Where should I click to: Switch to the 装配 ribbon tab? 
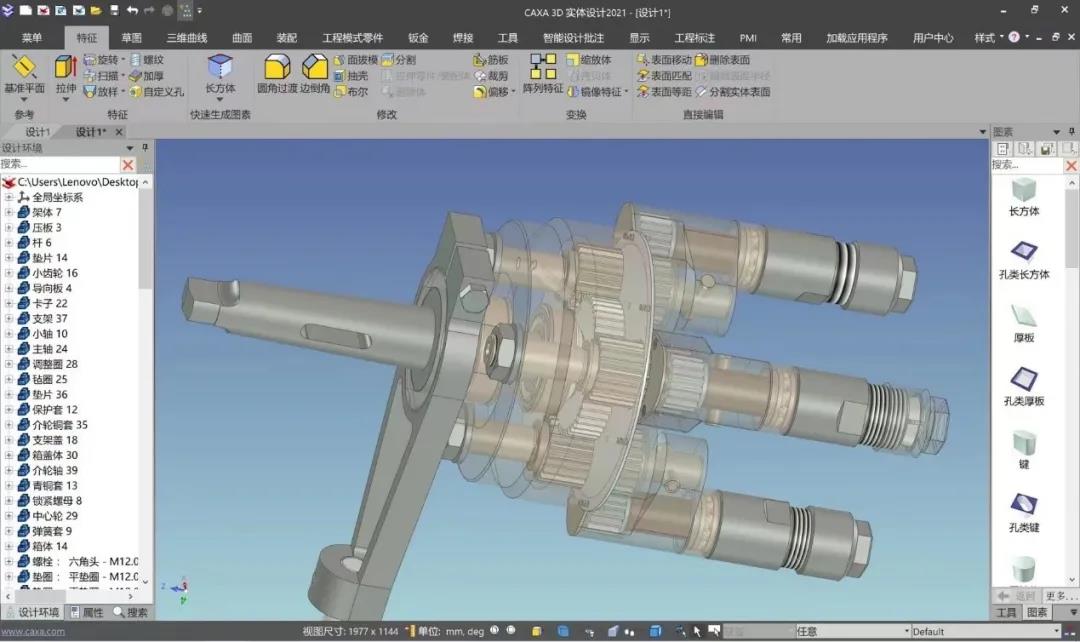pos(287,38)
